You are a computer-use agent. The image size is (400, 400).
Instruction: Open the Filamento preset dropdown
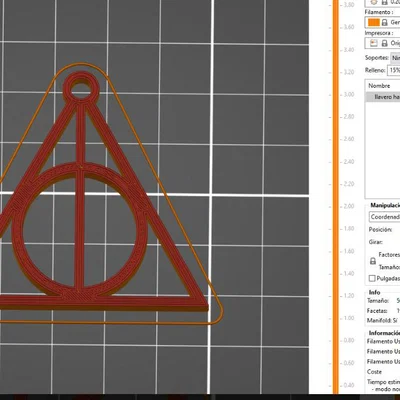point(383,22)
